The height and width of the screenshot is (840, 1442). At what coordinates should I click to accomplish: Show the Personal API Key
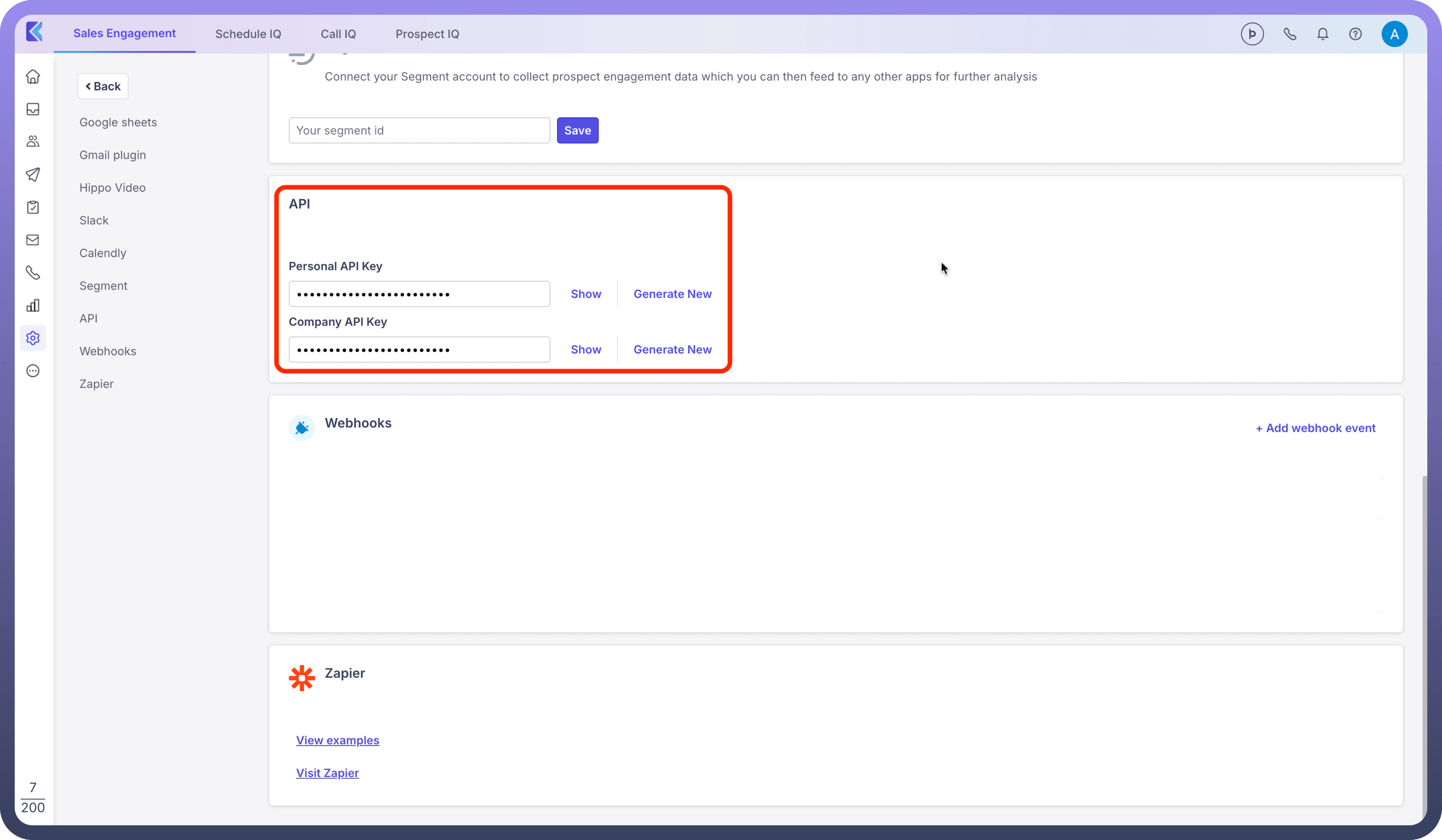click(x=585, y=294)
